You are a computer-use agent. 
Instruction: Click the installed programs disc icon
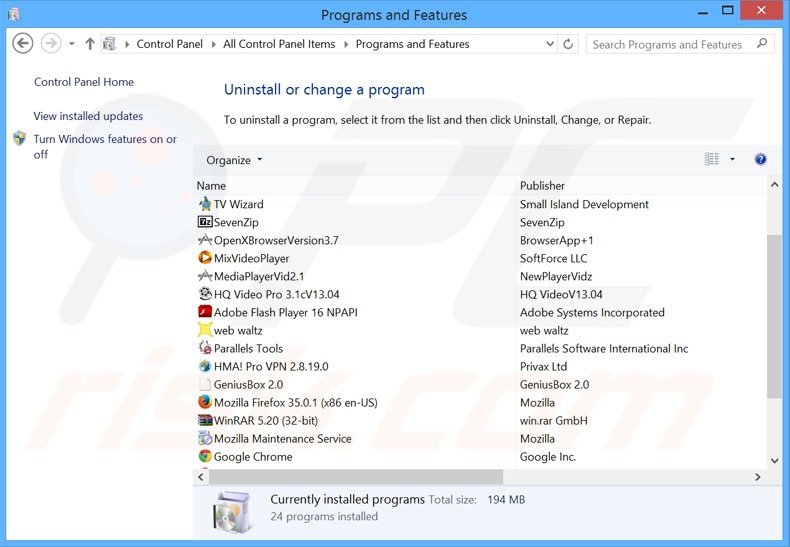tap(231, 512)
